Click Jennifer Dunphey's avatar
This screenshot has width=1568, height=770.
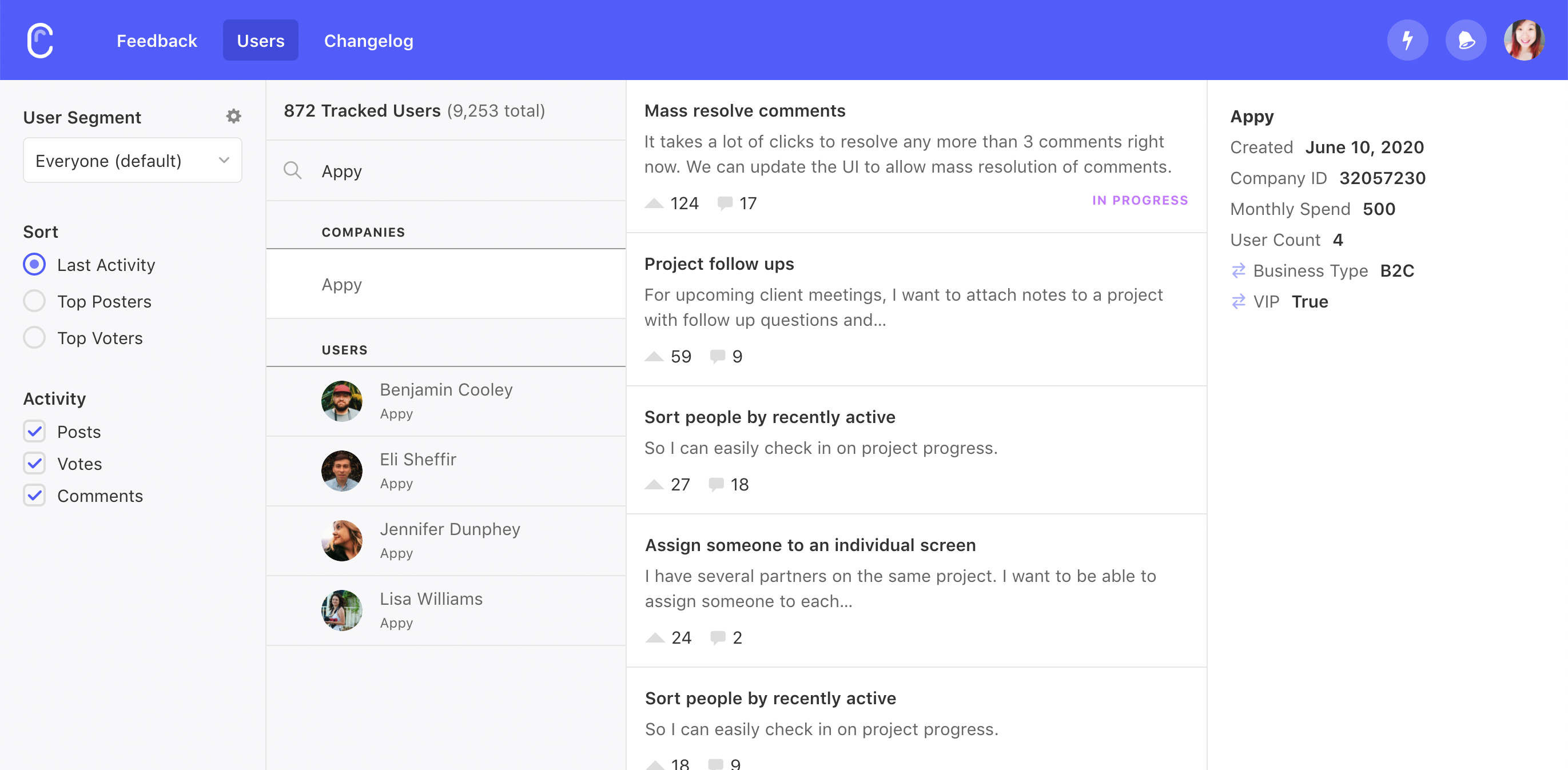pyautogui.click(x=341, y=541)
